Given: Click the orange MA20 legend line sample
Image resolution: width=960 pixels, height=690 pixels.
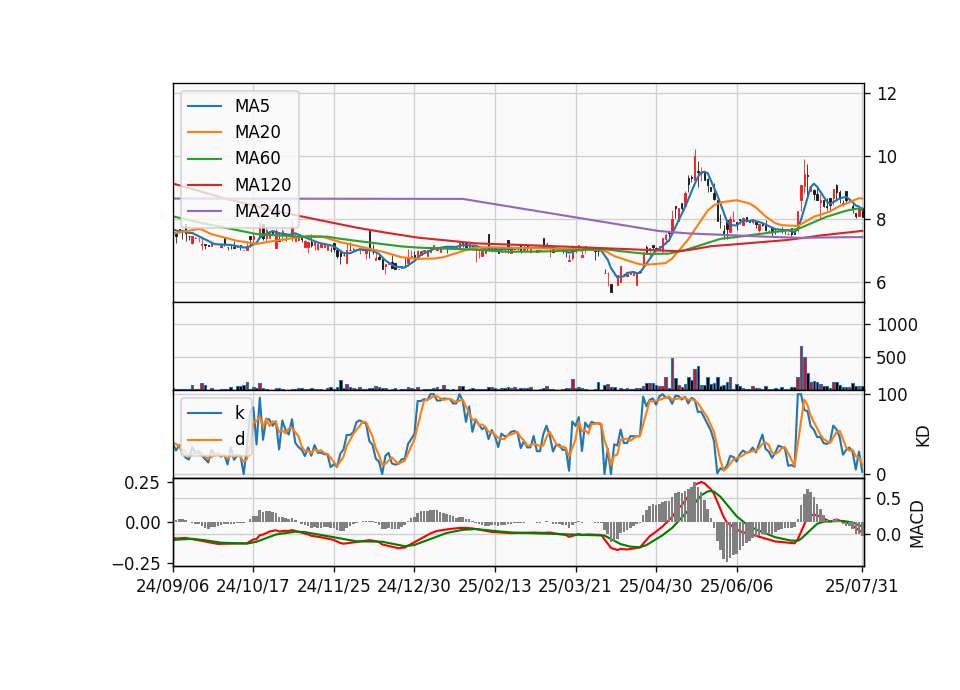Looking at the screenshot, I should tap(204, 132).
